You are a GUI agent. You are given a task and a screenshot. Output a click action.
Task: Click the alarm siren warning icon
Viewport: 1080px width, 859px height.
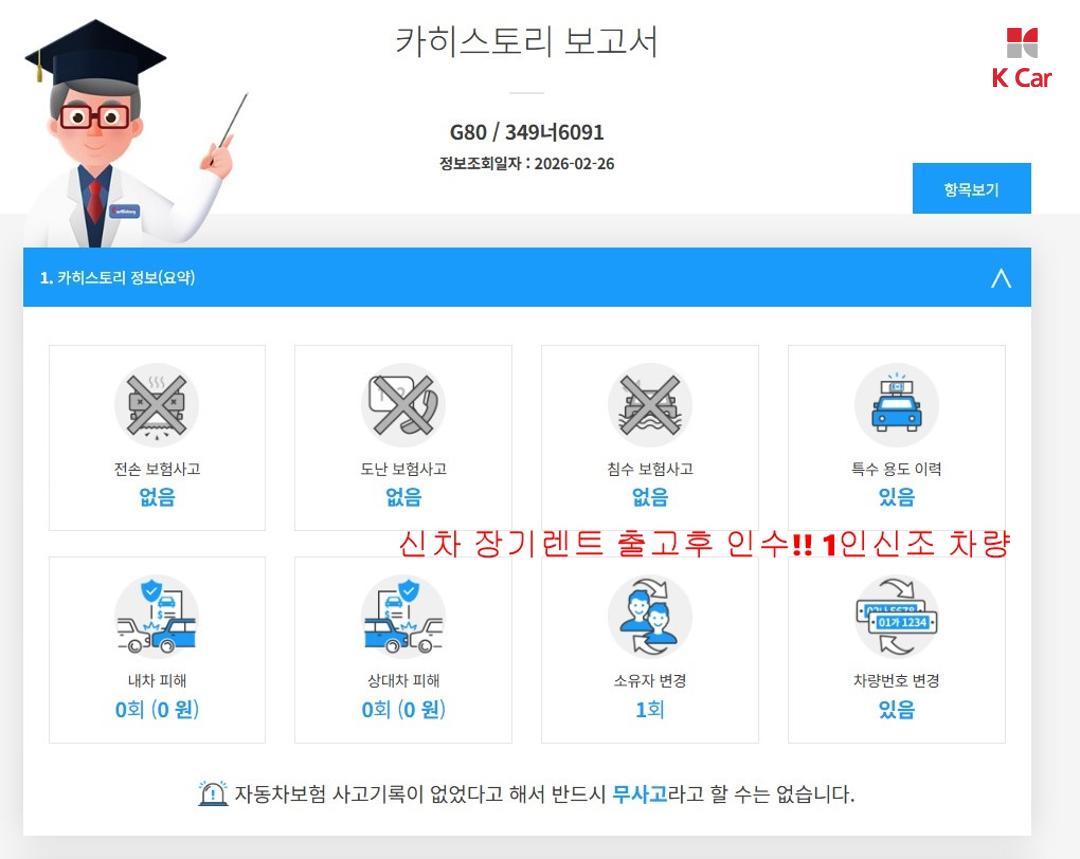pyautogui.click(x=213, y=794)
